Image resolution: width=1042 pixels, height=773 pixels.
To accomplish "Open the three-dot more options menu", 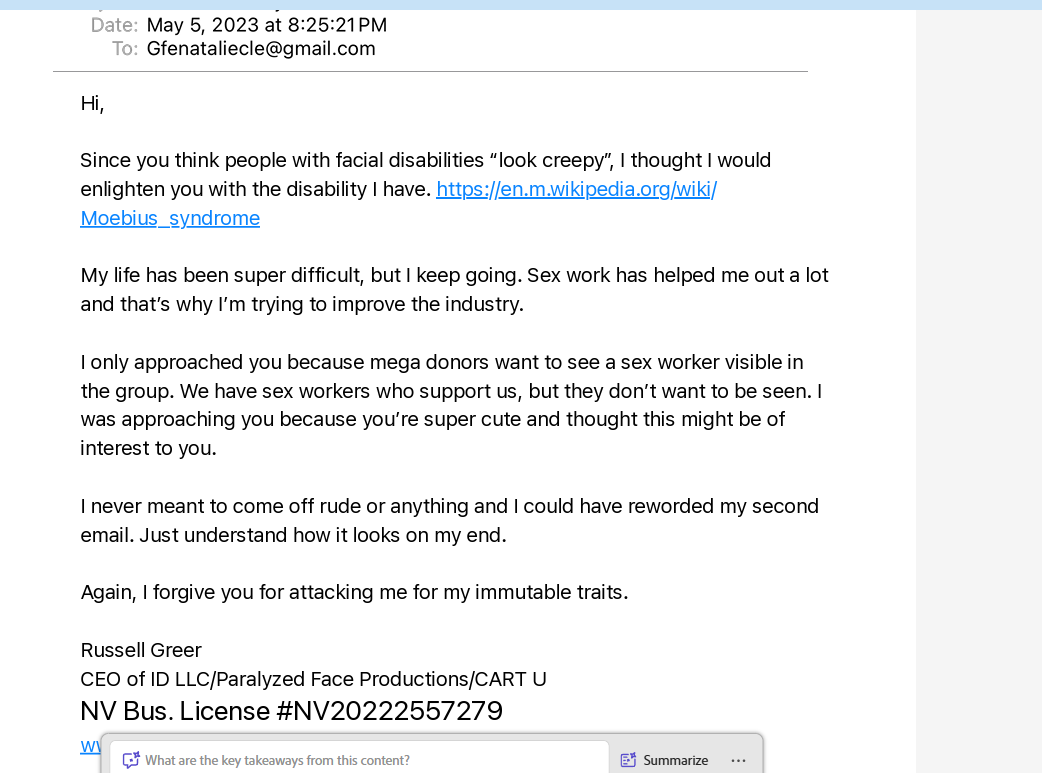I will pyautogui.click(x=738, y=760).
